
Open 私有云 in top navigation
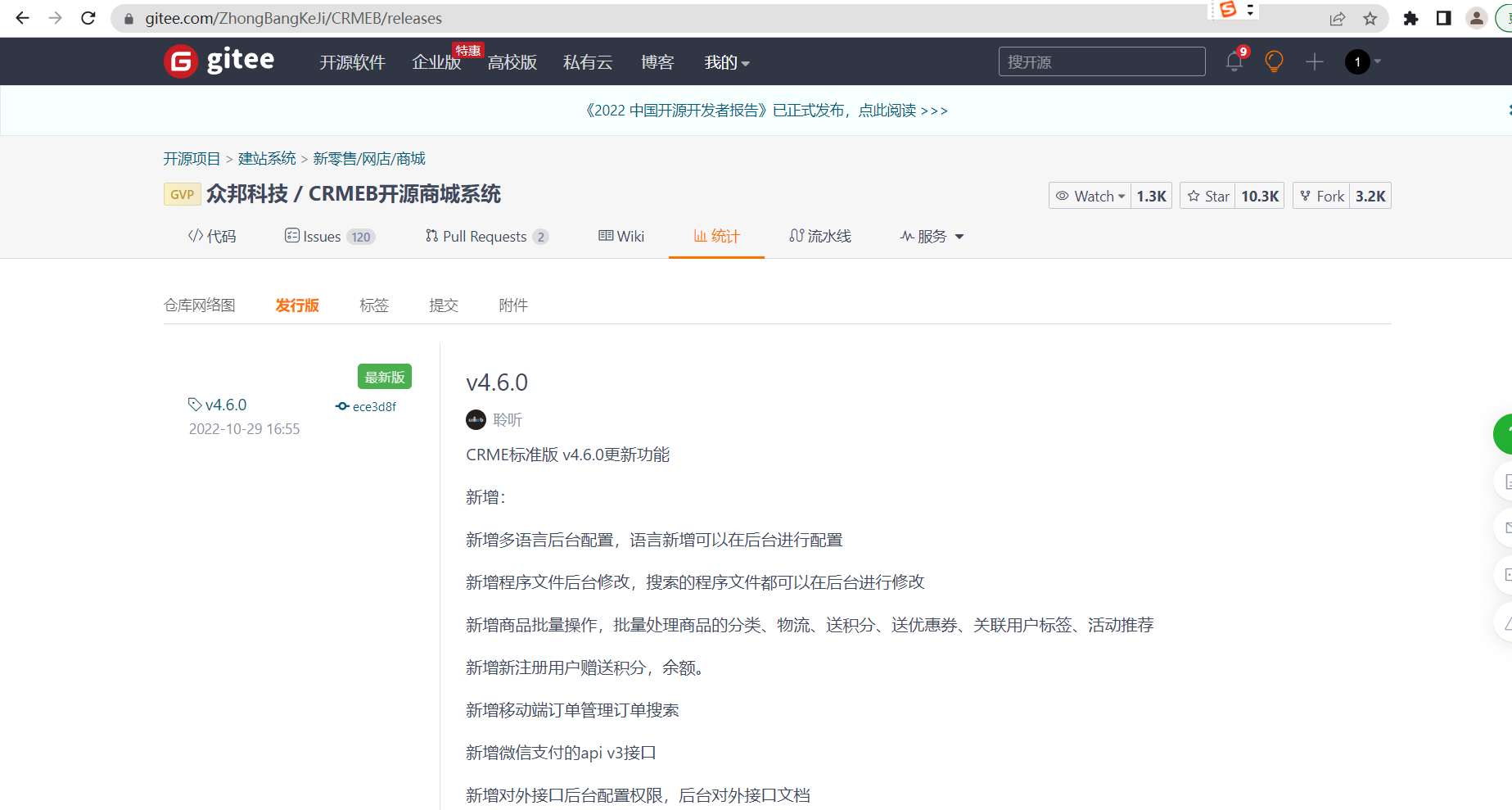tap(588, 62)
